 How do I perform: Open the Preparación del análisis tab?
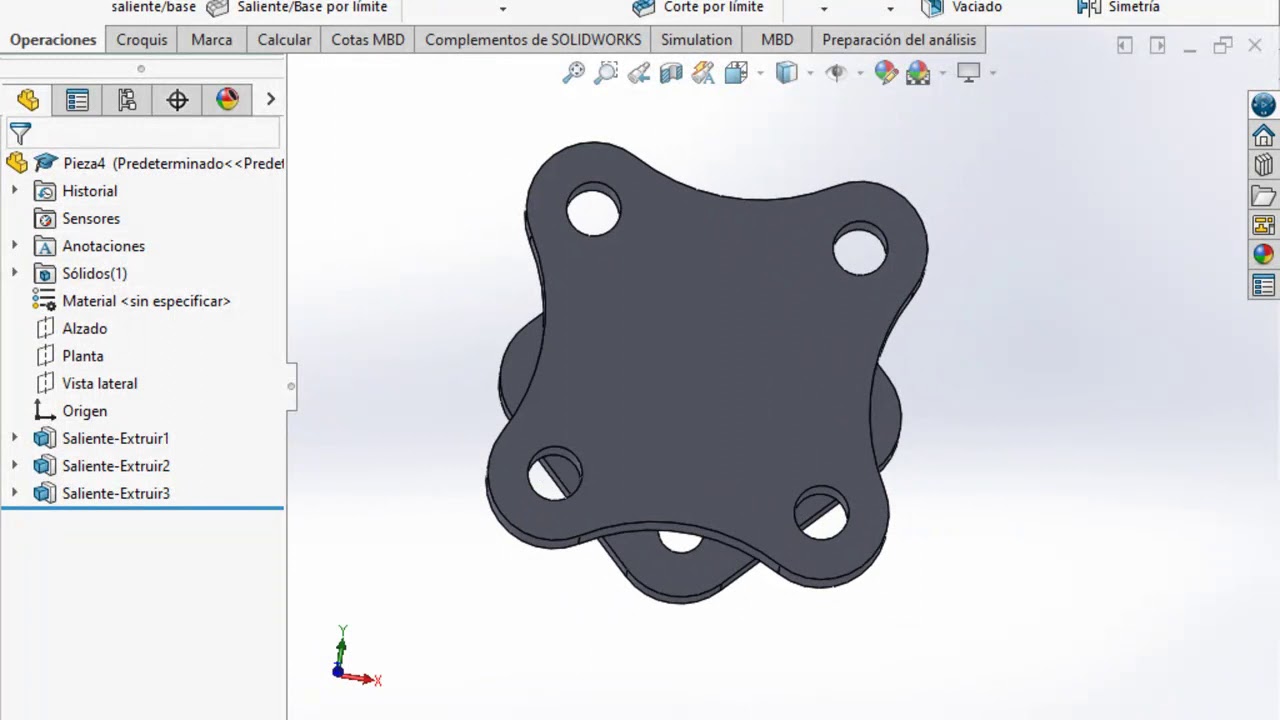tap(899, 40)
